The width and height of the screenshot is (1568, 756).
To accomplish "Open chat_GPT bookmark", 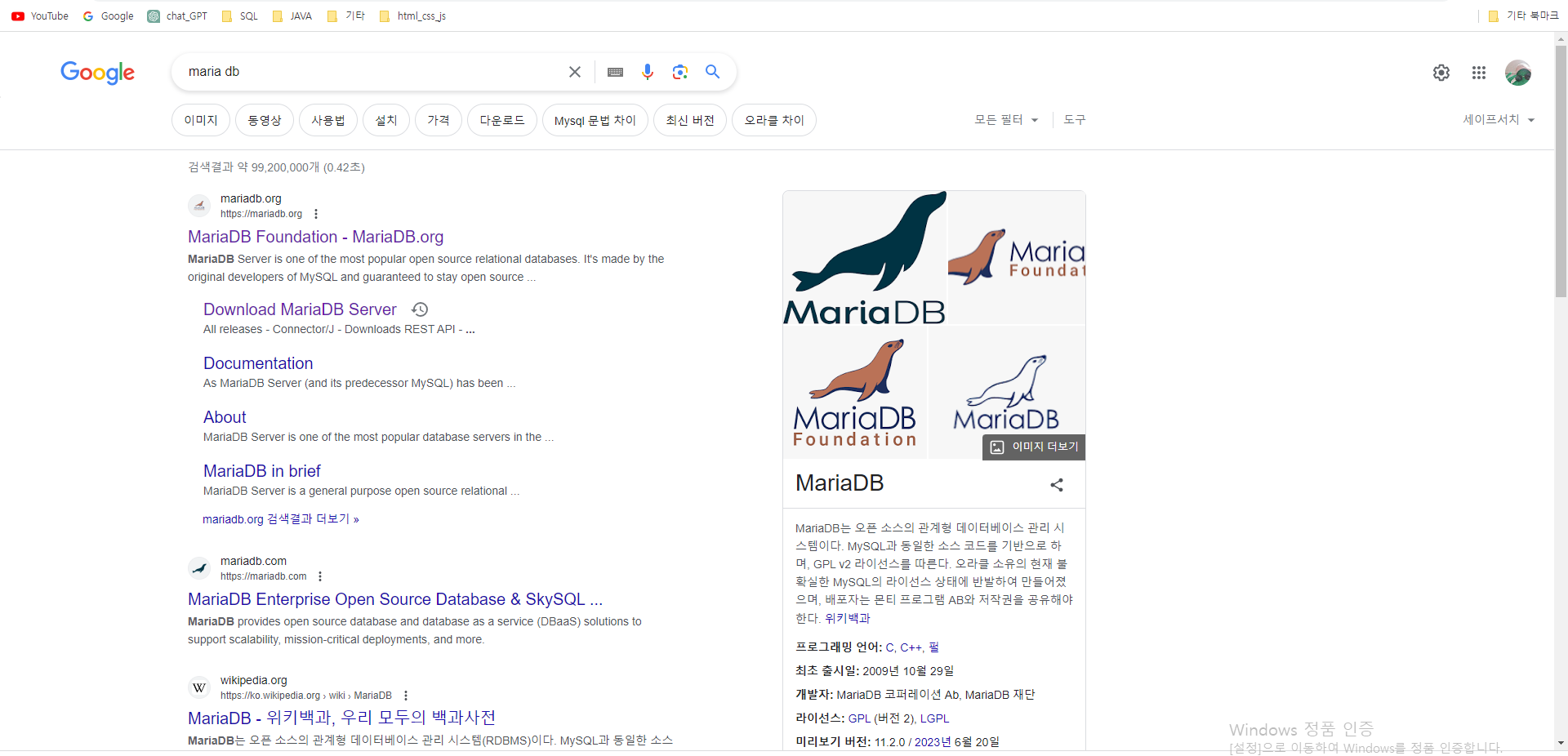I will point(177,16).
